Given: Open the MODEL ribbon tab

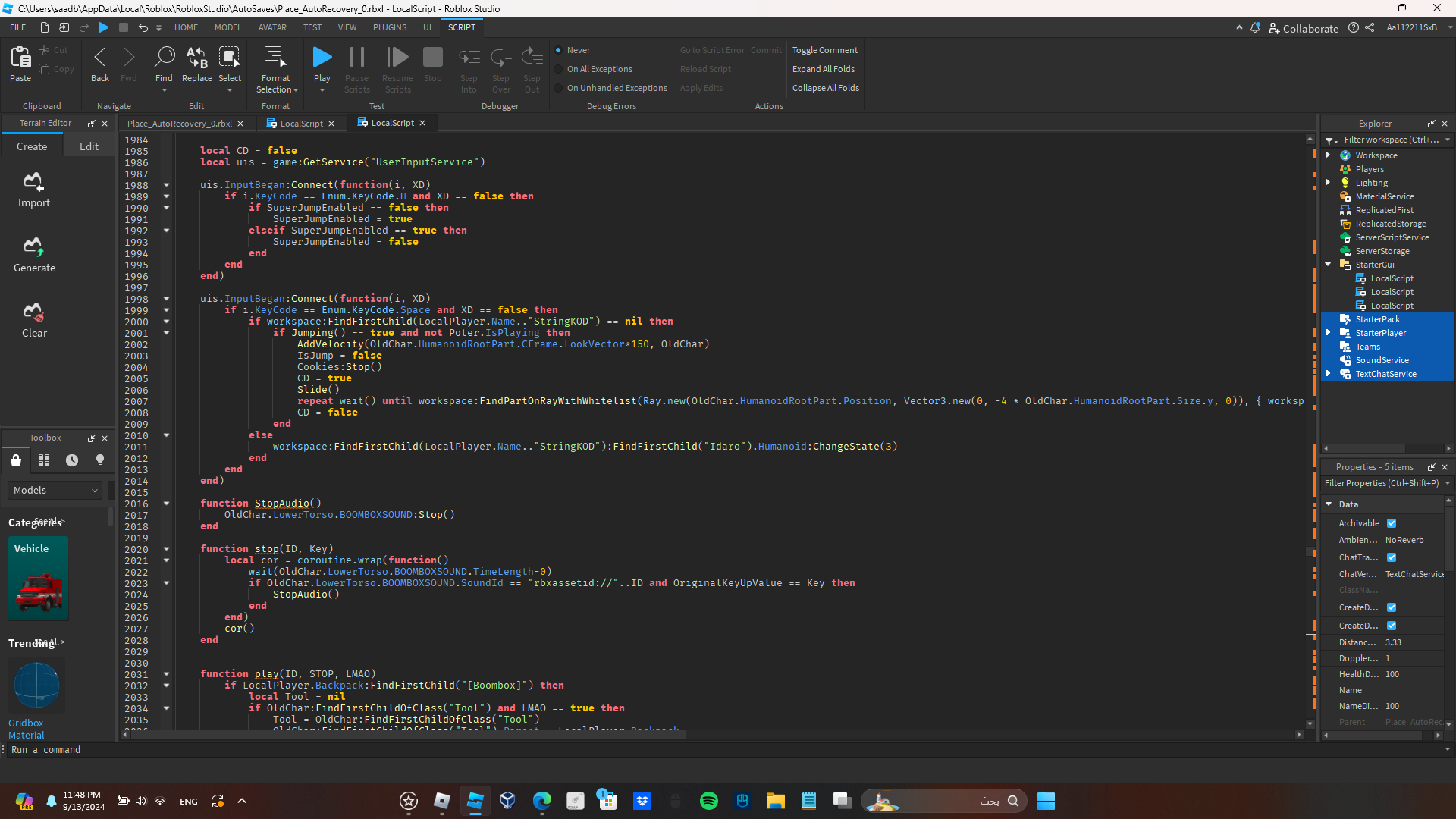Looking at the screenshot, I should point(227,27).
